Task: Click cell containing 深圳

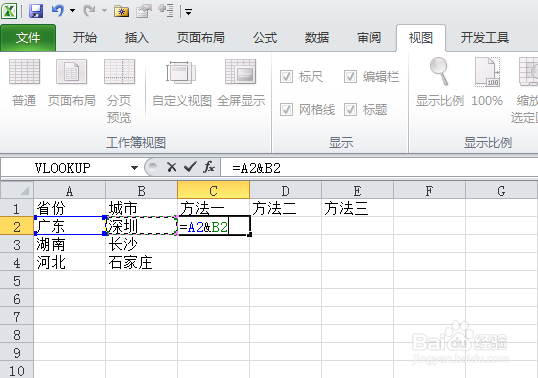Action: coord(141,226)
